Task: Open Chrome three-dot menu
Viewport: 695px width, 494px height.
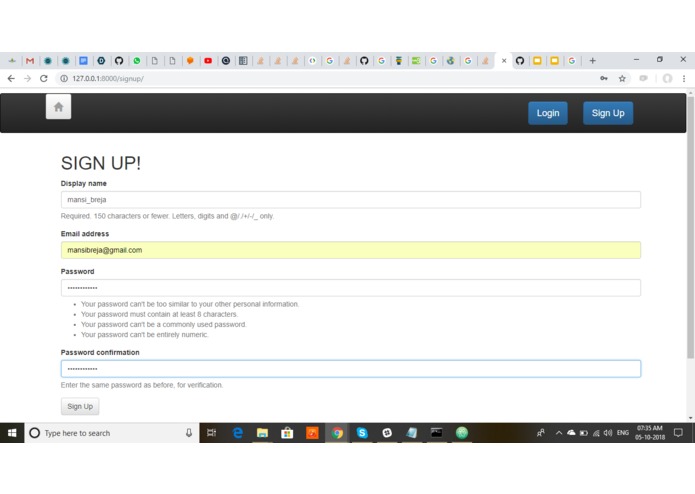Action: [684, 78]
